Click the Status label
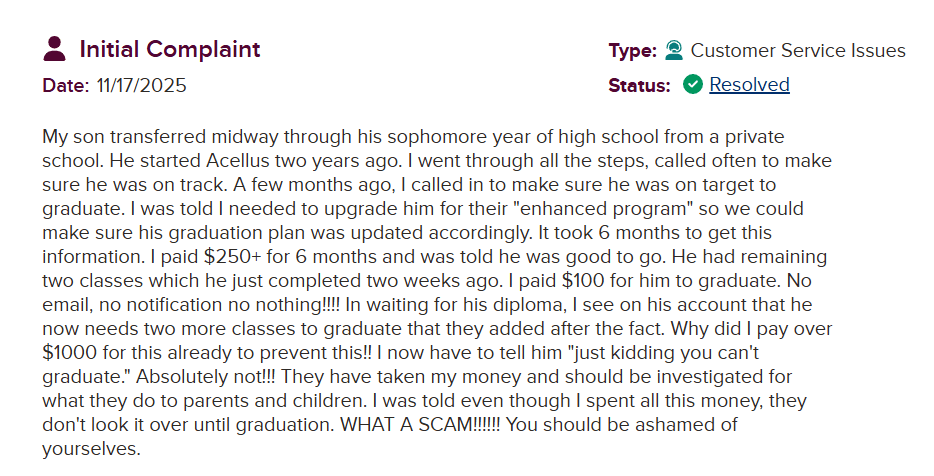The height and width of the screenshot is (476, 934). (639, 85)
